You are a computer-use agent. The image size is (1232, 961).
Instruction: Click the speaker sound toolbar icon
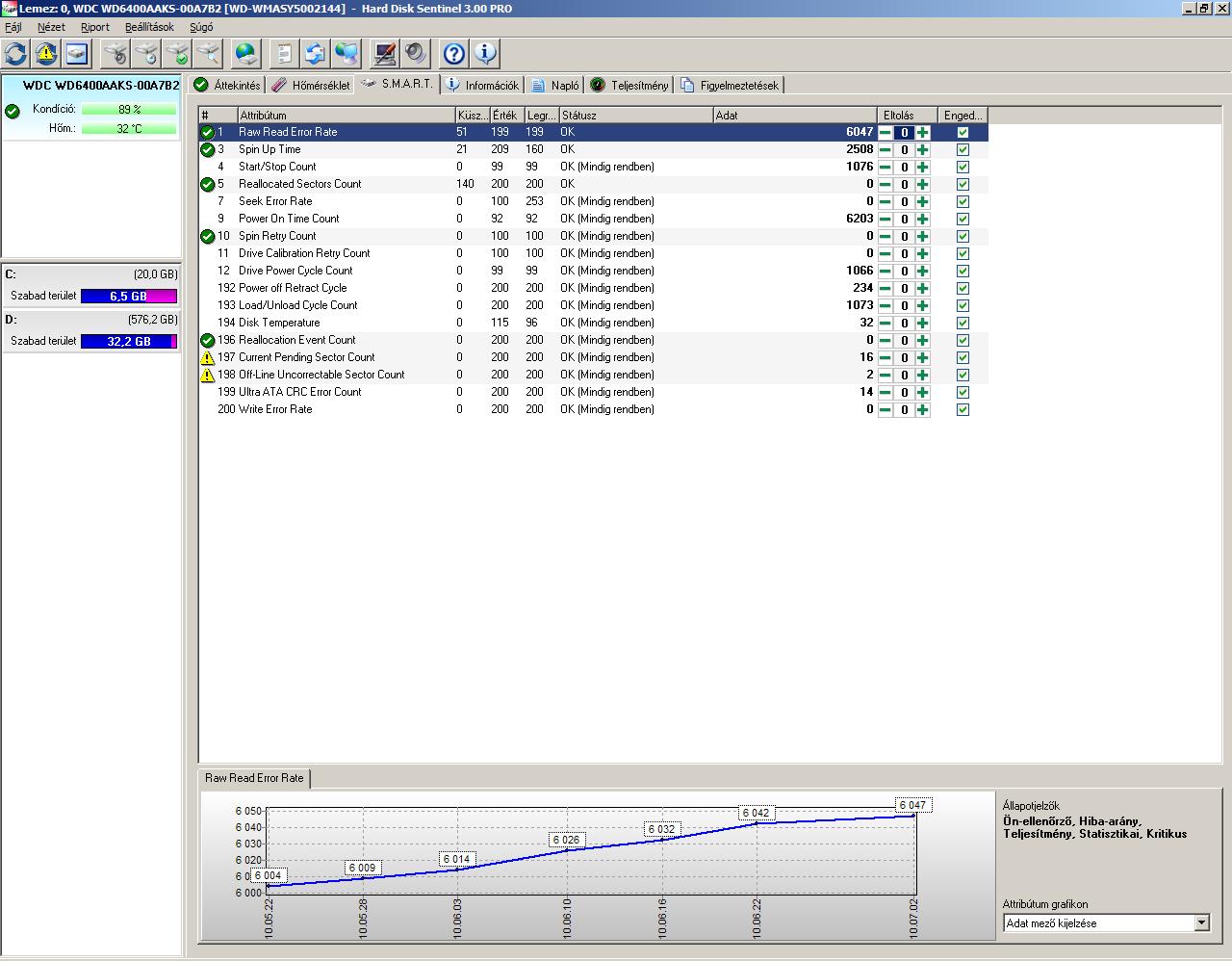416,53
